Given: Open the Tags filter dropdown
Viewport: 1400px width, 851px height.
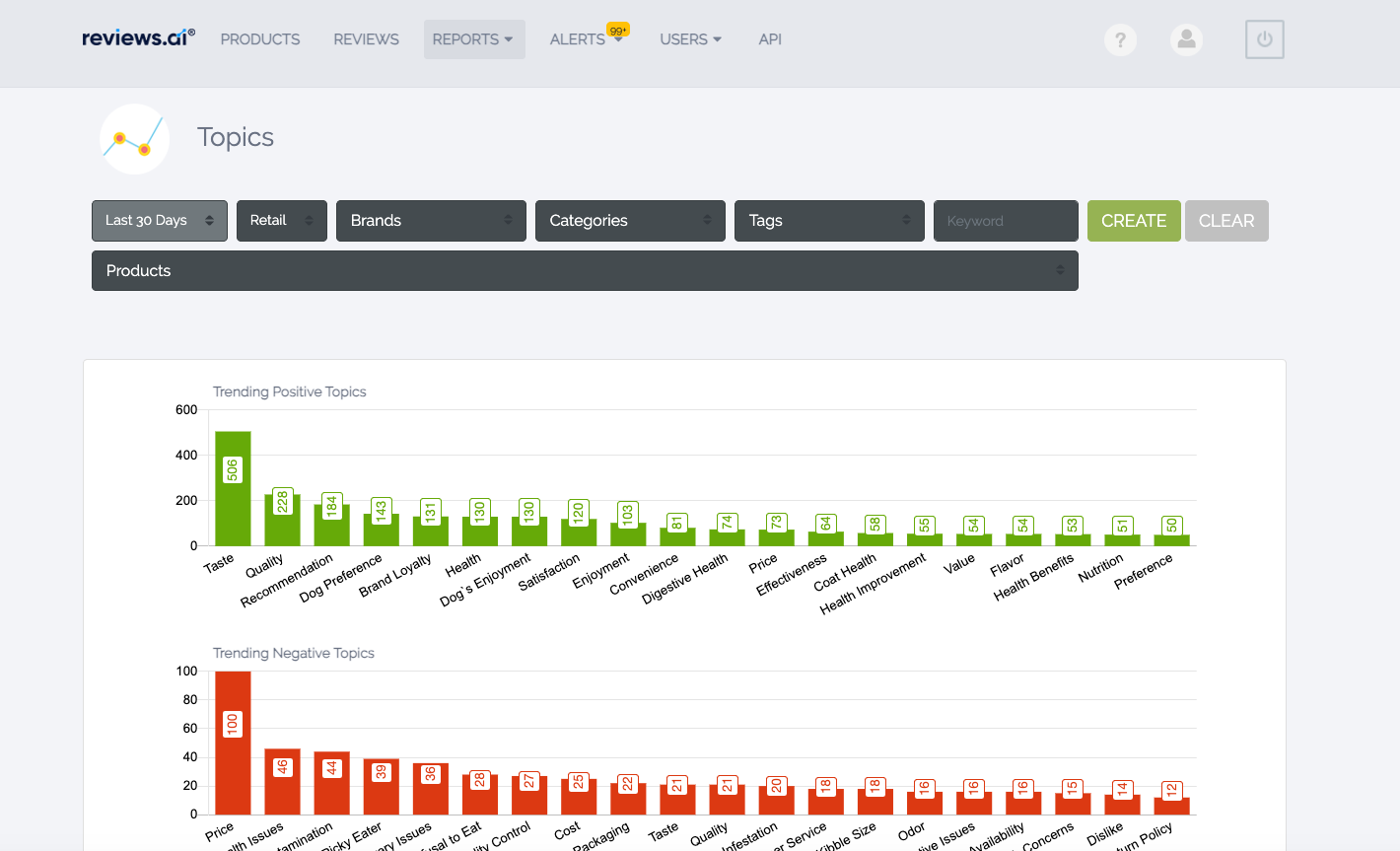Looking at the screenshot, I should pyautogui.click(x=829, y=221).
